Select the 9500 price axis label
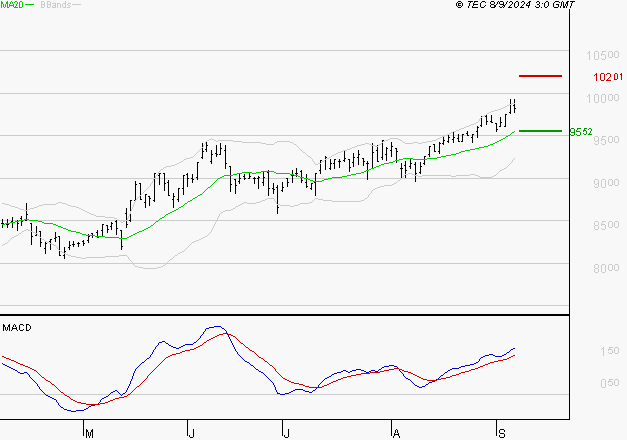Screen dimensions: 627x440 (x=606, y=140)
